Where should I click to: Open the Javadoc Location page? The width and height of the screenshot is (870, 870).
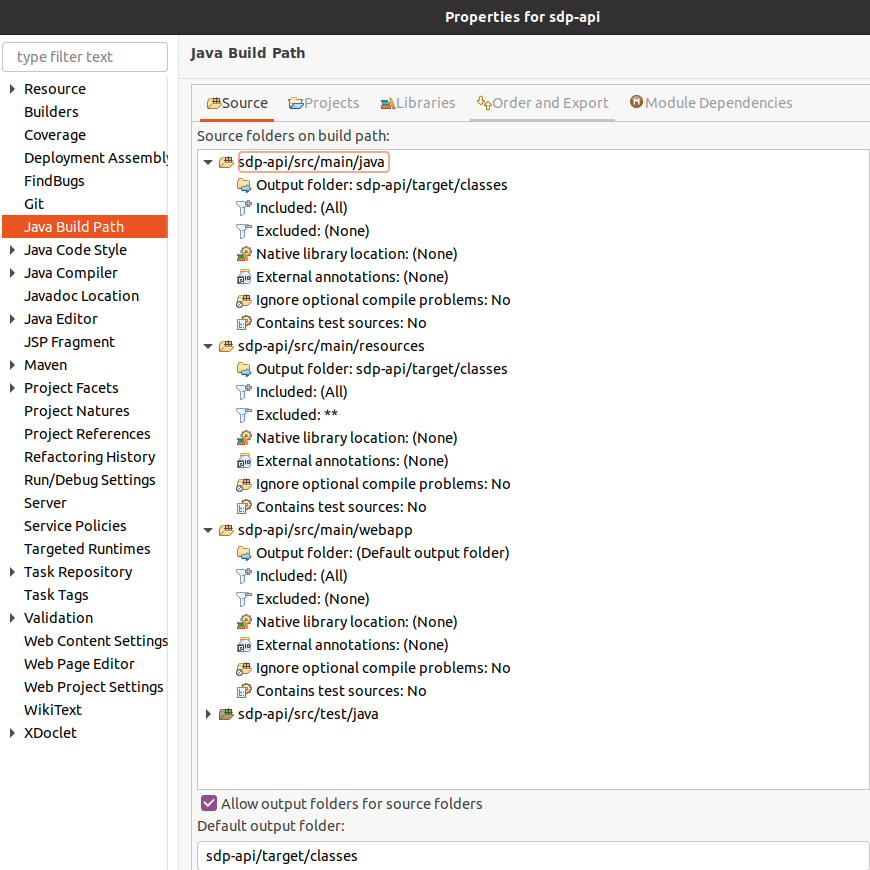pos(82,296)
